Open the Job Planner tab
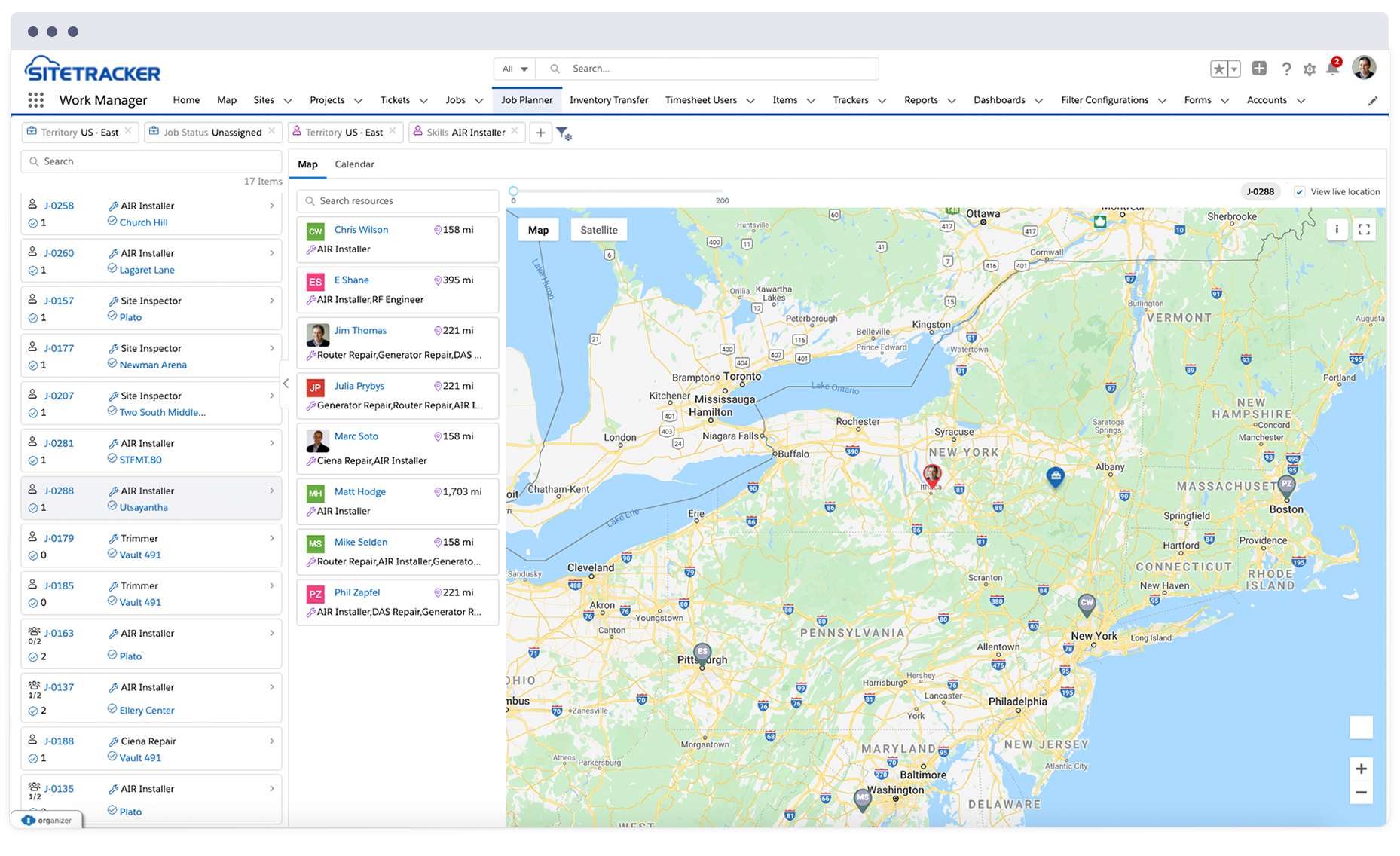Screen dimensions: 1400x856 pyautogui.click(x=527, y=100)
